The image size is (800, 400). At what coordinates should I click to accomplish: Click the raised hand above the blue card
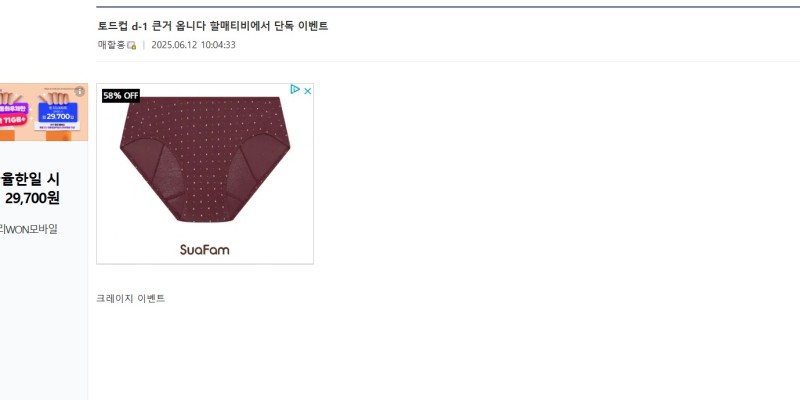point(56,97)
